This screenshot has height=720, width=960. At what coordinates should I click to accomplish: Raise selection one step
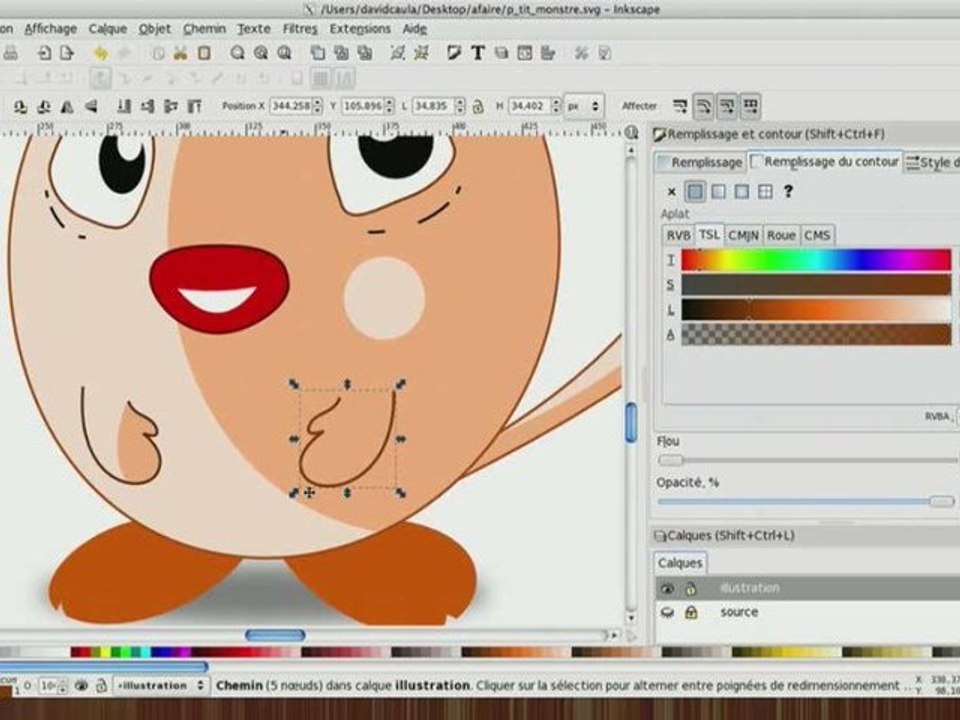(x=171, y=107)
